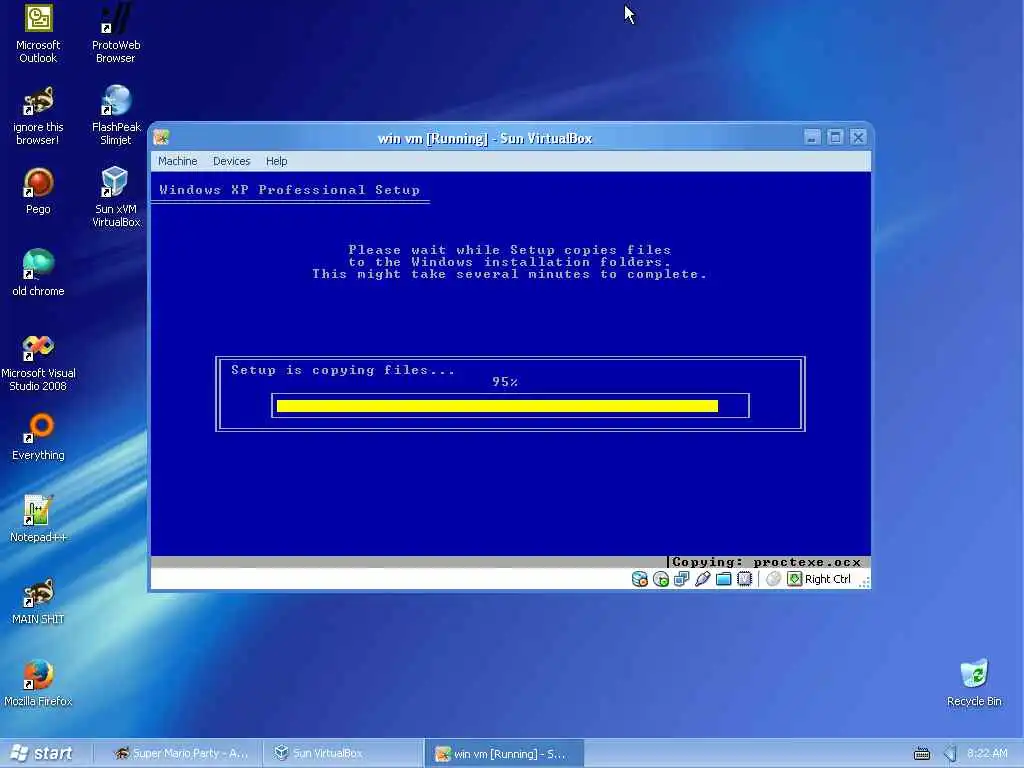Click the VirtualBox window title bar text
This screenshot has width=1024, height=768.
pos(485,138)
